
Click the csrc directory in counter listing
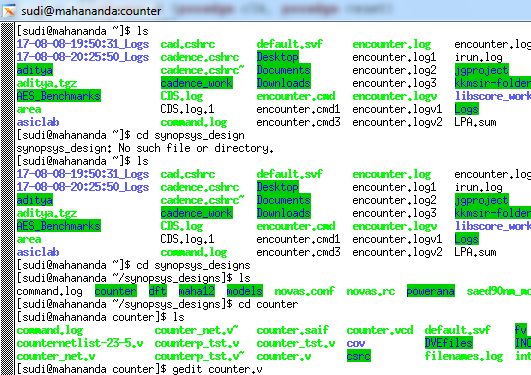click(359, 356)
